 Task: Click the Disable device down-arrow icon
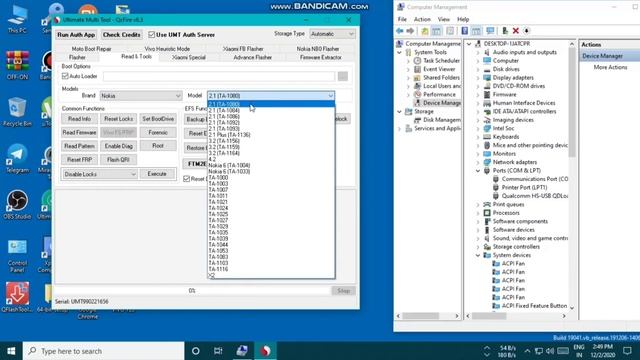(x=526, y=31)
